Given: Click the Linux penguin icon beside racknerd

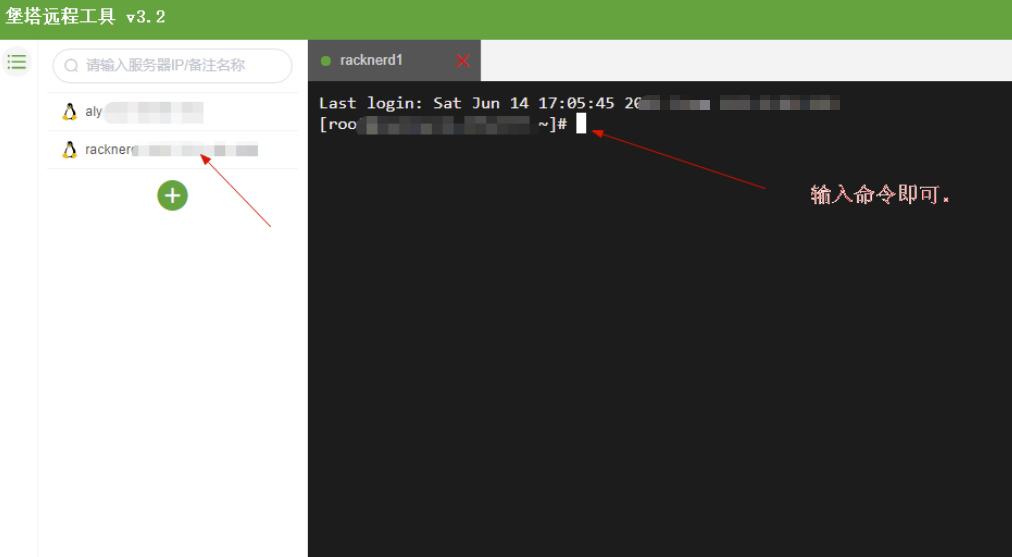Looking at the screenshot, I should tap(69, 150).
